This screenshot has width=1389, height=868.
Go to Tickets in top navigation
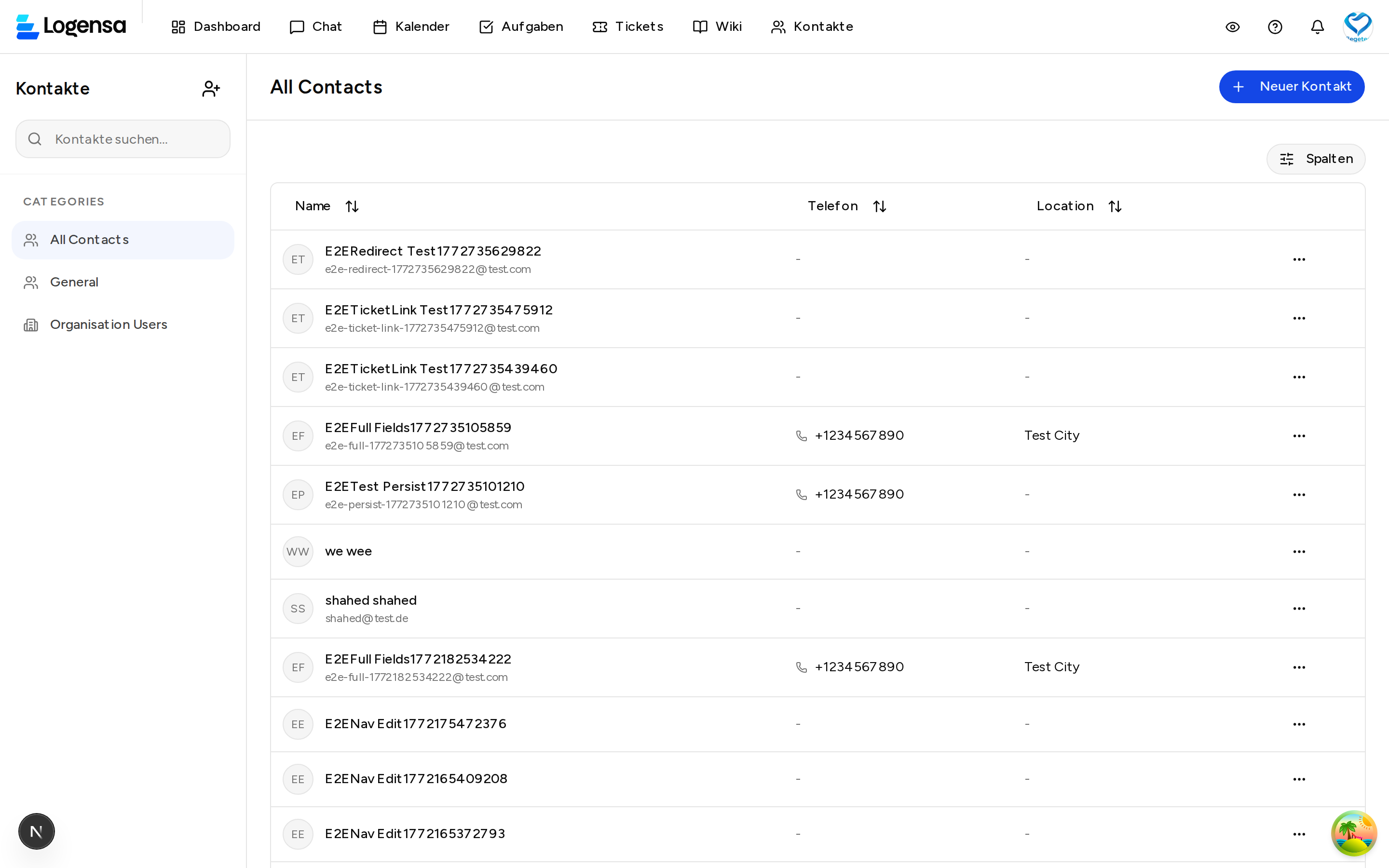[628, 27]
